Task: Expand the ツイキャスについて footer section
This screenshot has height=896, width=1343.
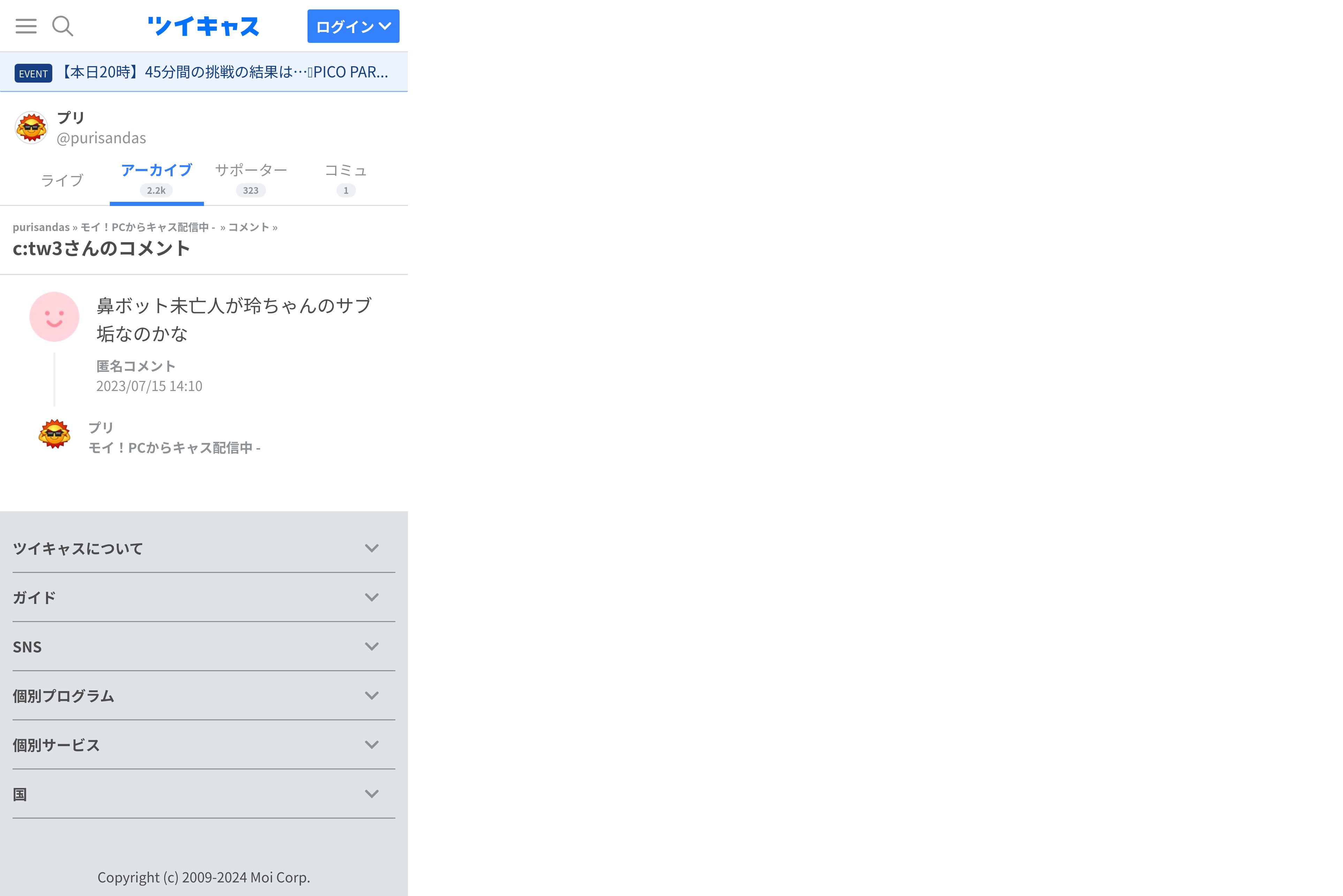Action: (x=204, y=549)
